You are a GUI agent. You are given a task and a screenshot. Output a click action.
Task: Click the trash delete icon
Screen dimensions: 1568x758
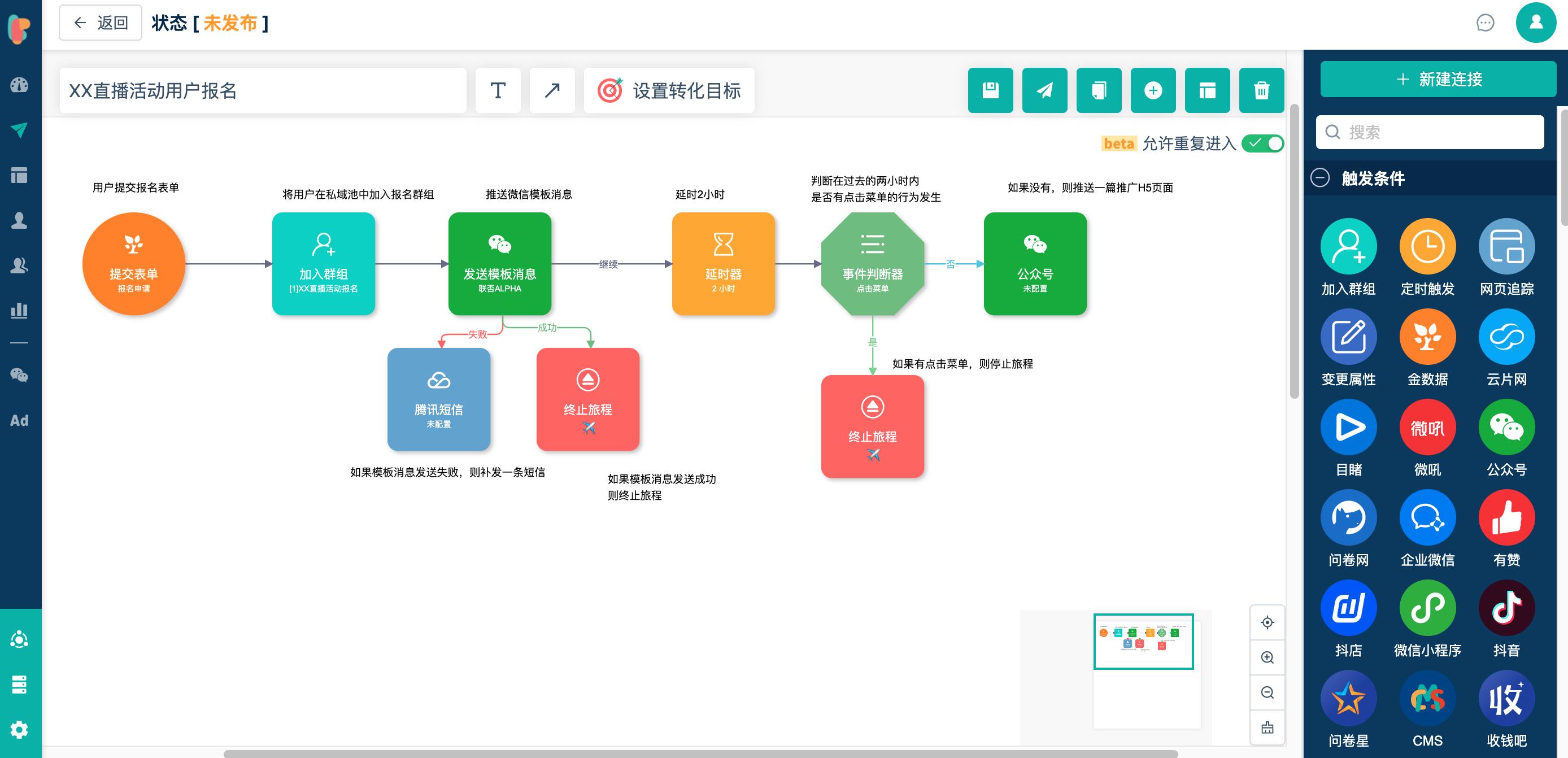pos(1261,91)
